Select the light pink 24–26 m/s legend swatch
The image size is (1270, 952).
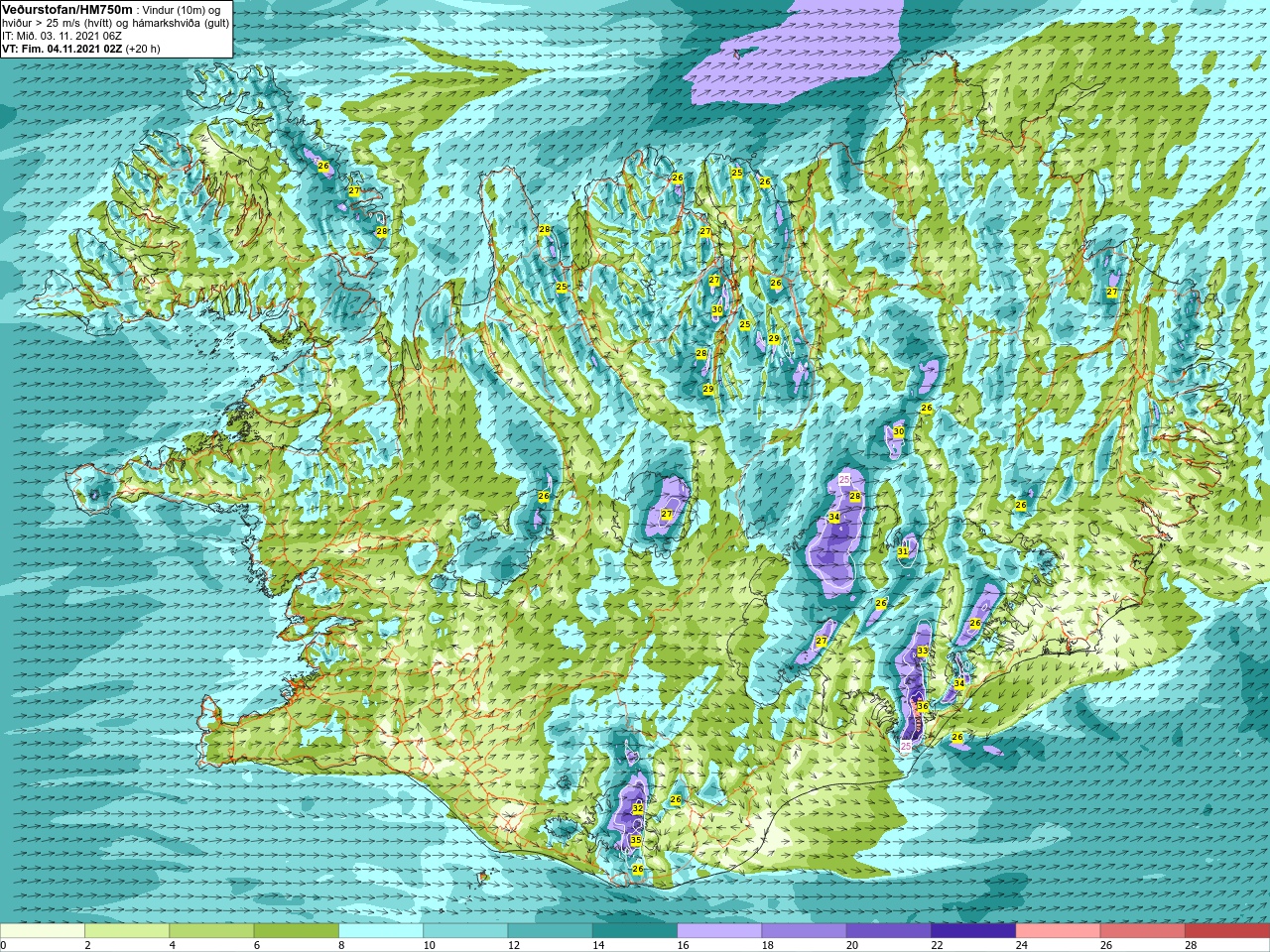[x=1058, y=931]
